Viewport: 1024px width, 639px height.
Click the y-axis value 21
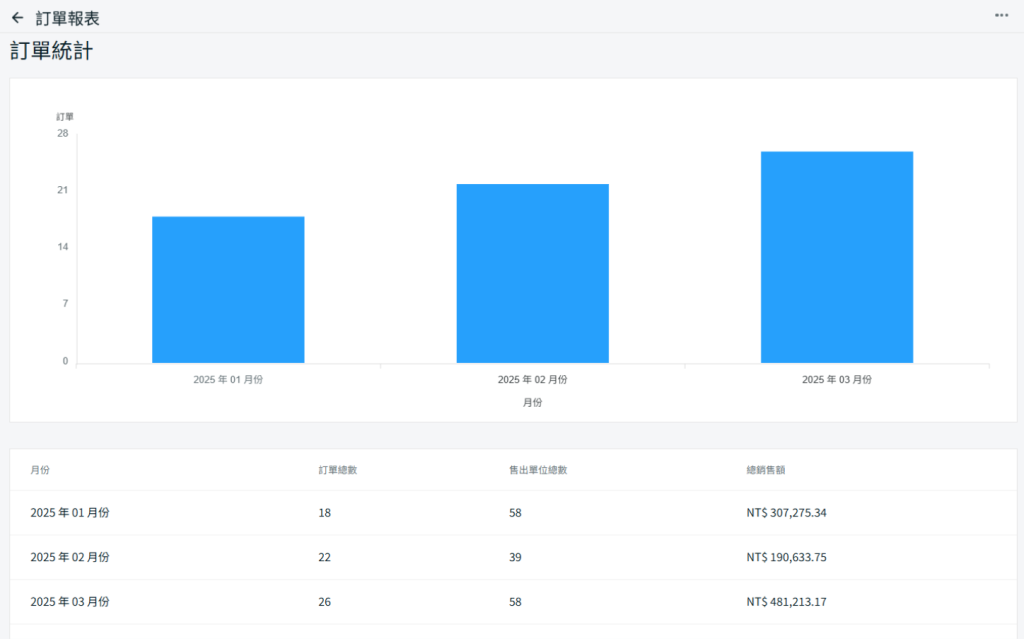(x=63, y=190)
